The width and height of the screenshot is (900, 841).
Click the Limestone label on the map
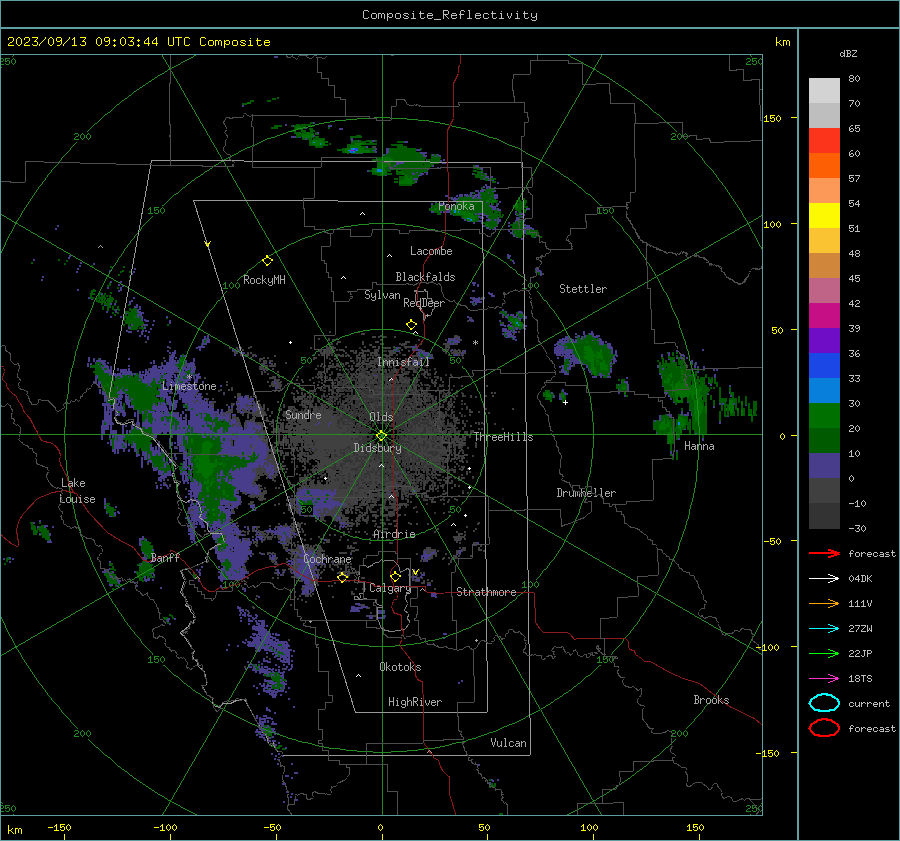tap(189, 386)
